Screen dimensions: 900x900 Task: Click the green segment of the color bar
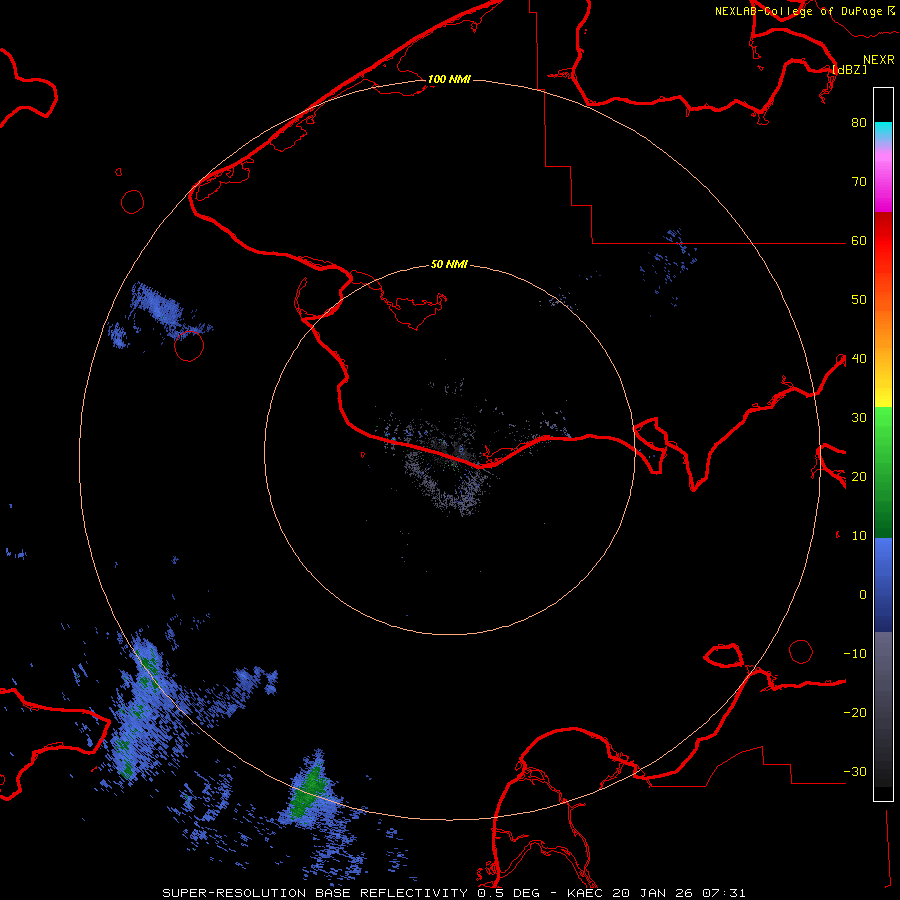click(x=883, y=473)
